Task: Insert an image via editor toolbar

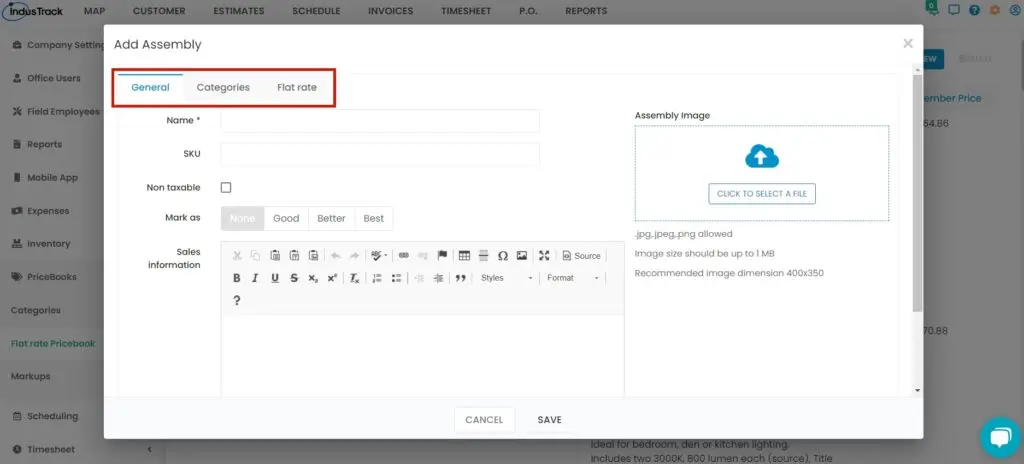Action: point(522,256)
